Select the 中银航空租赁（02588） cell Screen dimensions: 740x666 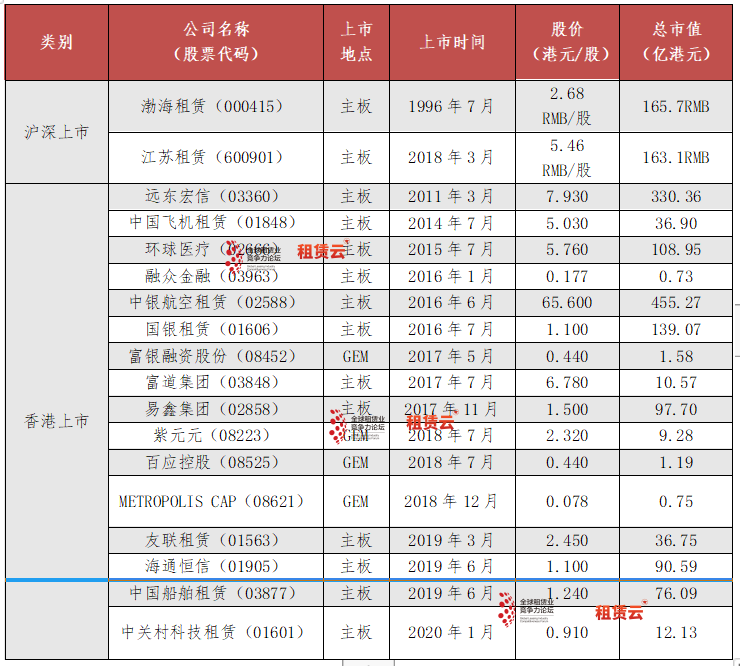[216, 303]
